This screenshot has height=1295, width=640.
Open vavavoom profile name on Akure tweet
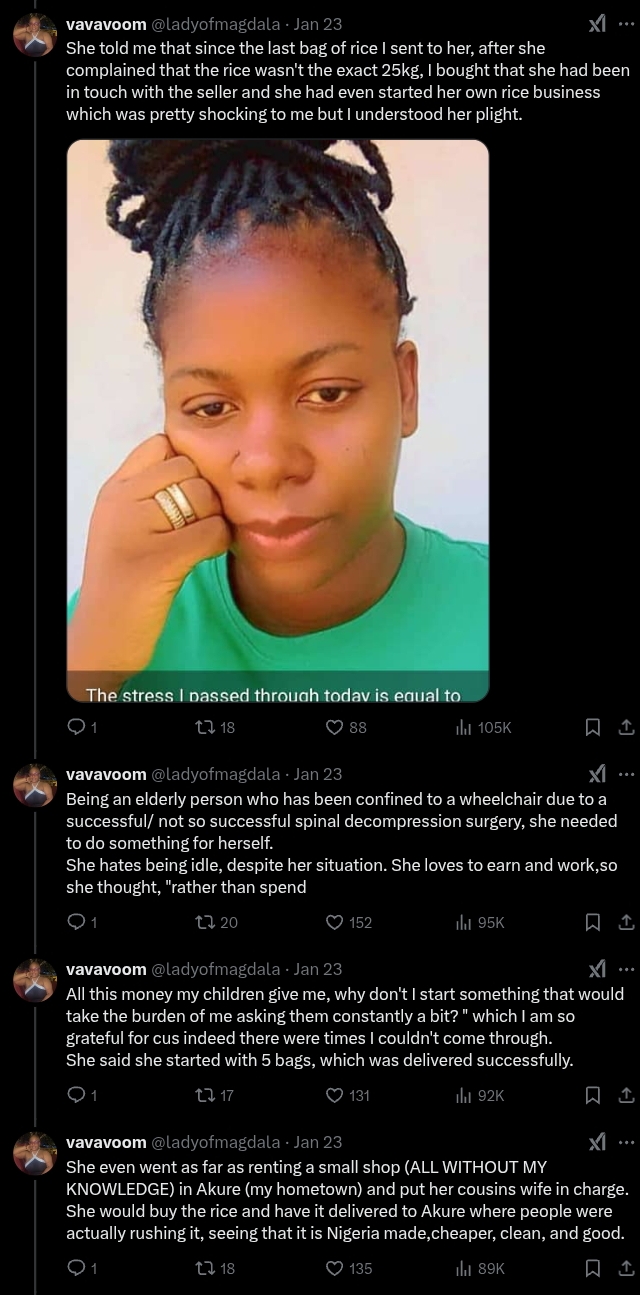[106, 1142]
